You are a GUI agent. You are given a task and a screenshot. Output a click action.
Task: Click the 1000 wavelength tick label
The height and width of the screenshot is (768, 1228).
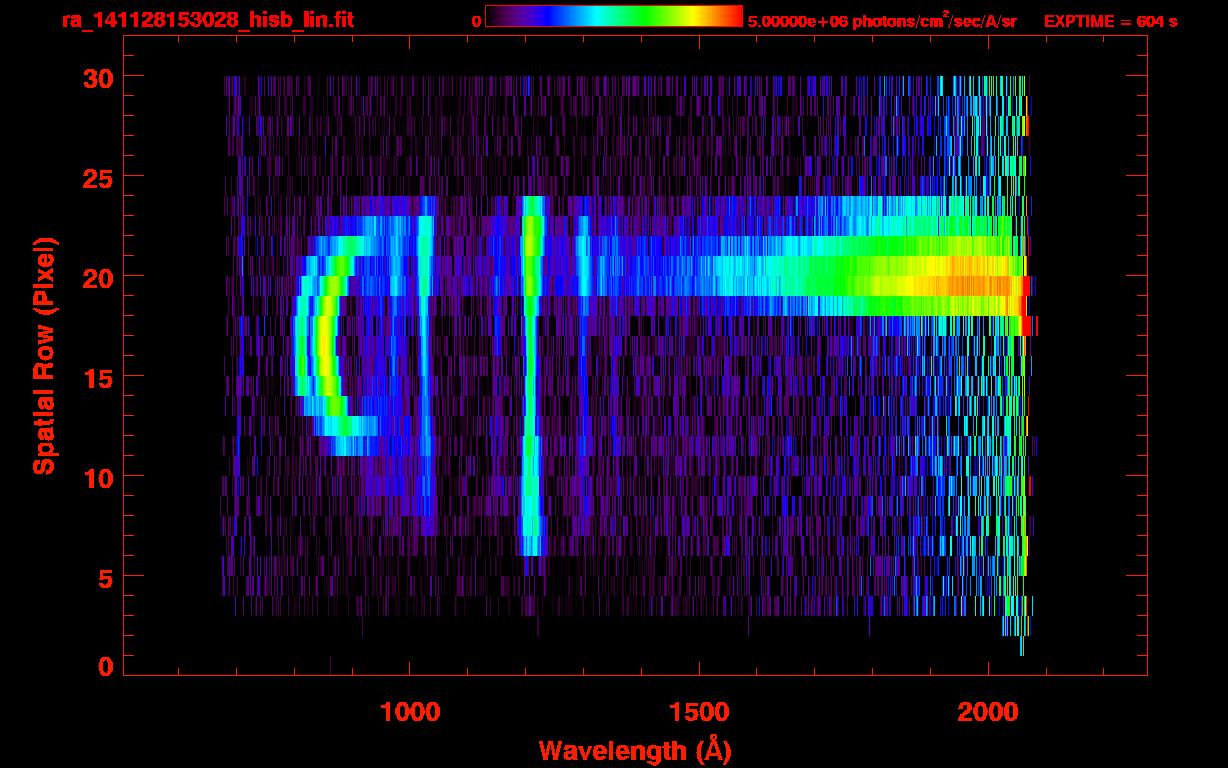[410, 712]
